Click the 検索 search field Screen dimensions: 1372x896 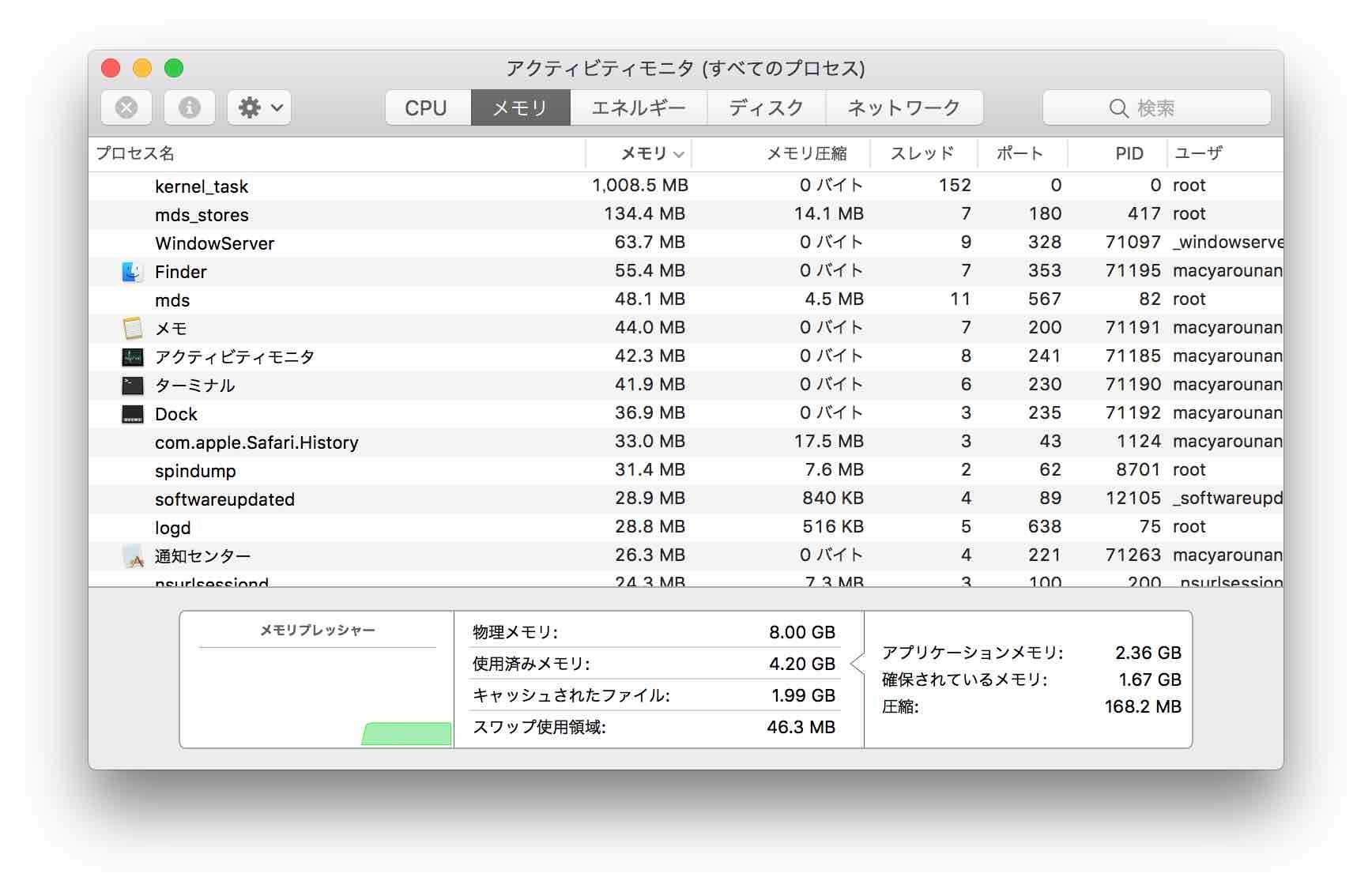pyautogui.click(x=1157, y=107)
